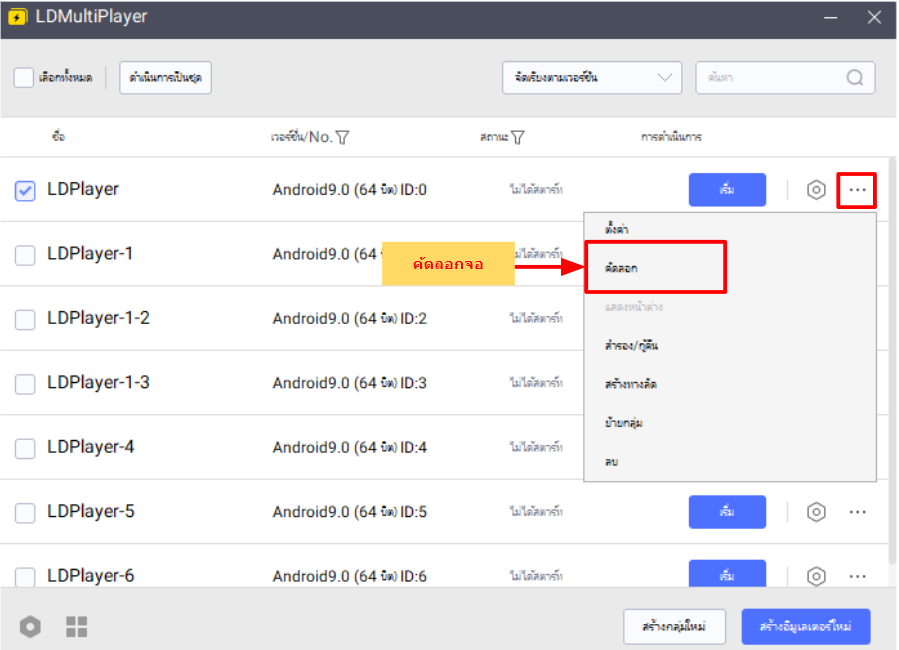Click version cell 'Android9.0 (64 บิต) ID:4'
The image size is (899, 650).
[350, 447]
